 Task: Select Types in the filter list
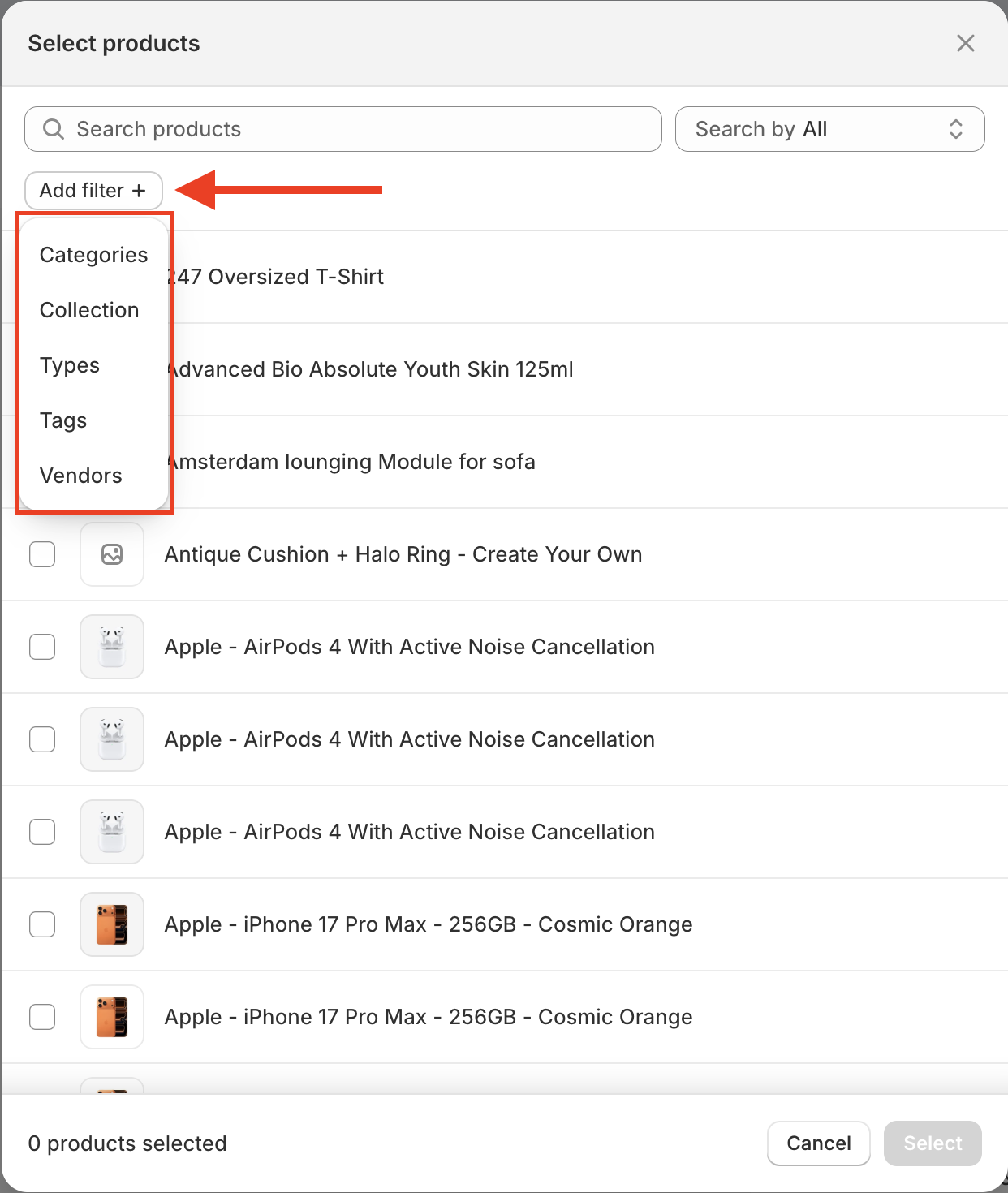[70, 365]
